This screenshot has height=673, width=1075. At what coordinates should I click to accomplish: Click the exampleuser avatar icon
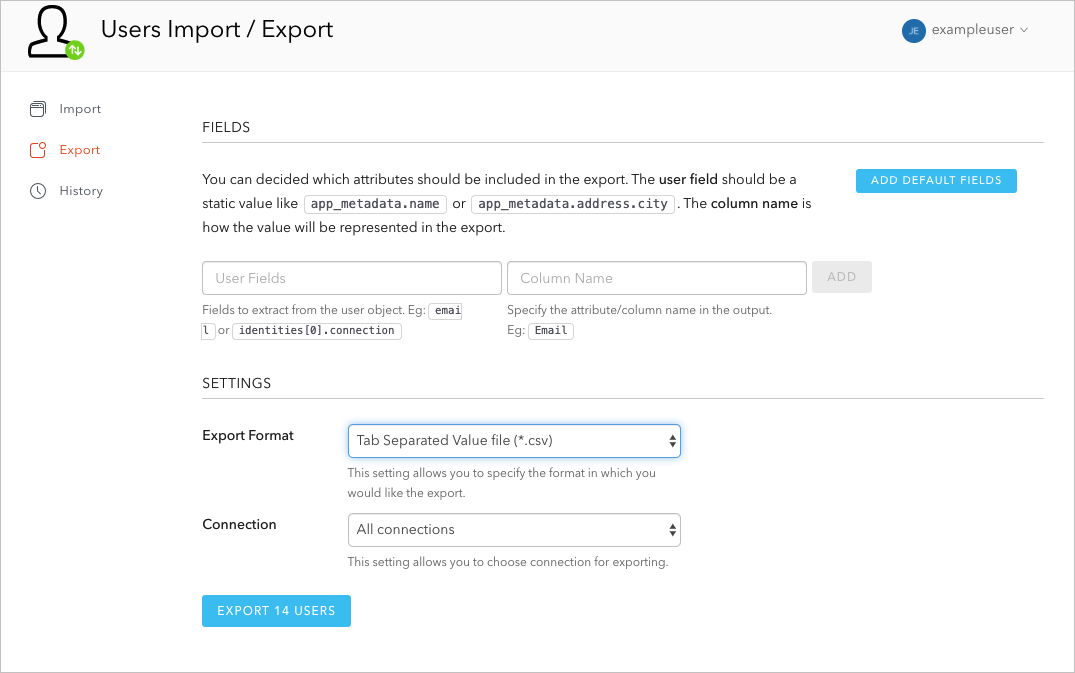coord(913,30)
